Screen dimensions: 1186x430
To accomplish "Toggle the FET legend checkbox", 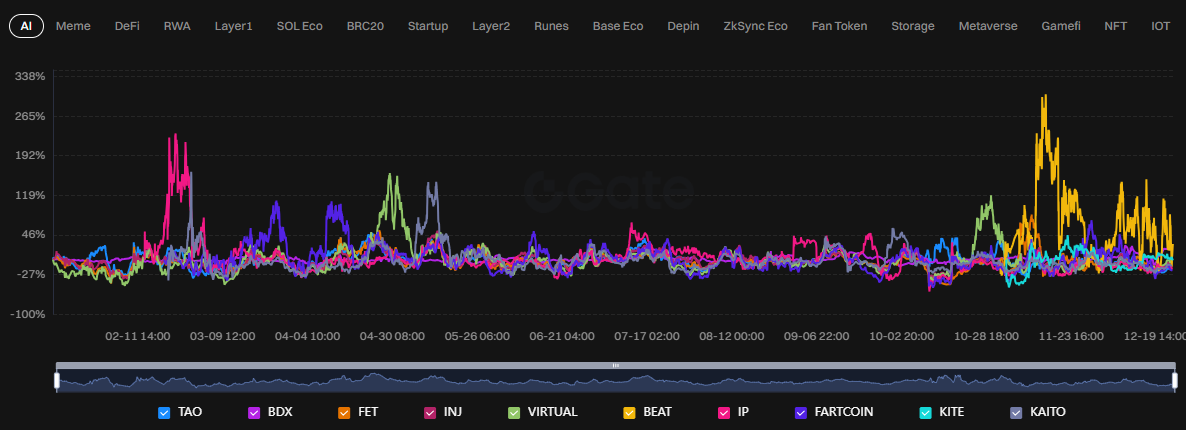I will tap(344, 412).
